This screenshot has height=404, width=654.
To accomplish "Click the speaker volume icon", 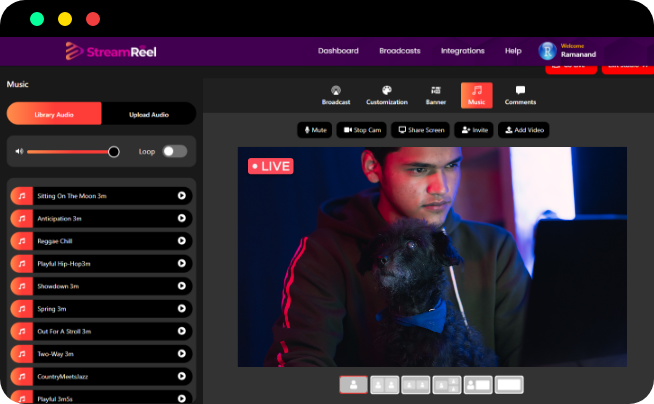I will coord(18,152).
